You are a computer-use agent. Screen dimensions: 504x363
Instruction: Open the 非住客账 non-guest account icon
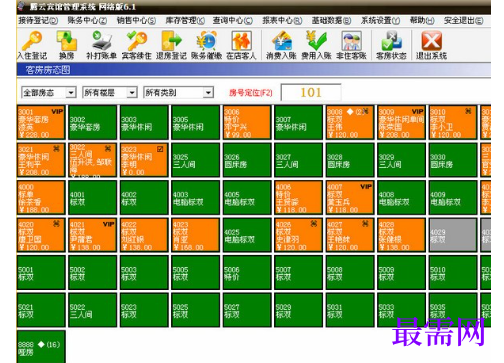(x=351, y=45)
